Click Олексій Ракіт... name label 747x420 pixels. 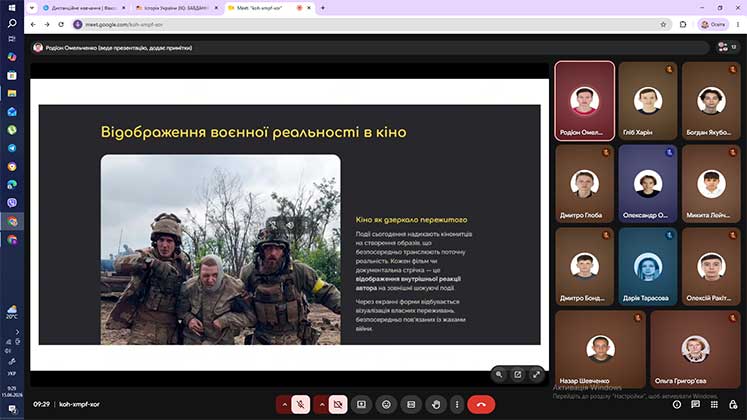pyautogui.click(x=708, y=298)
